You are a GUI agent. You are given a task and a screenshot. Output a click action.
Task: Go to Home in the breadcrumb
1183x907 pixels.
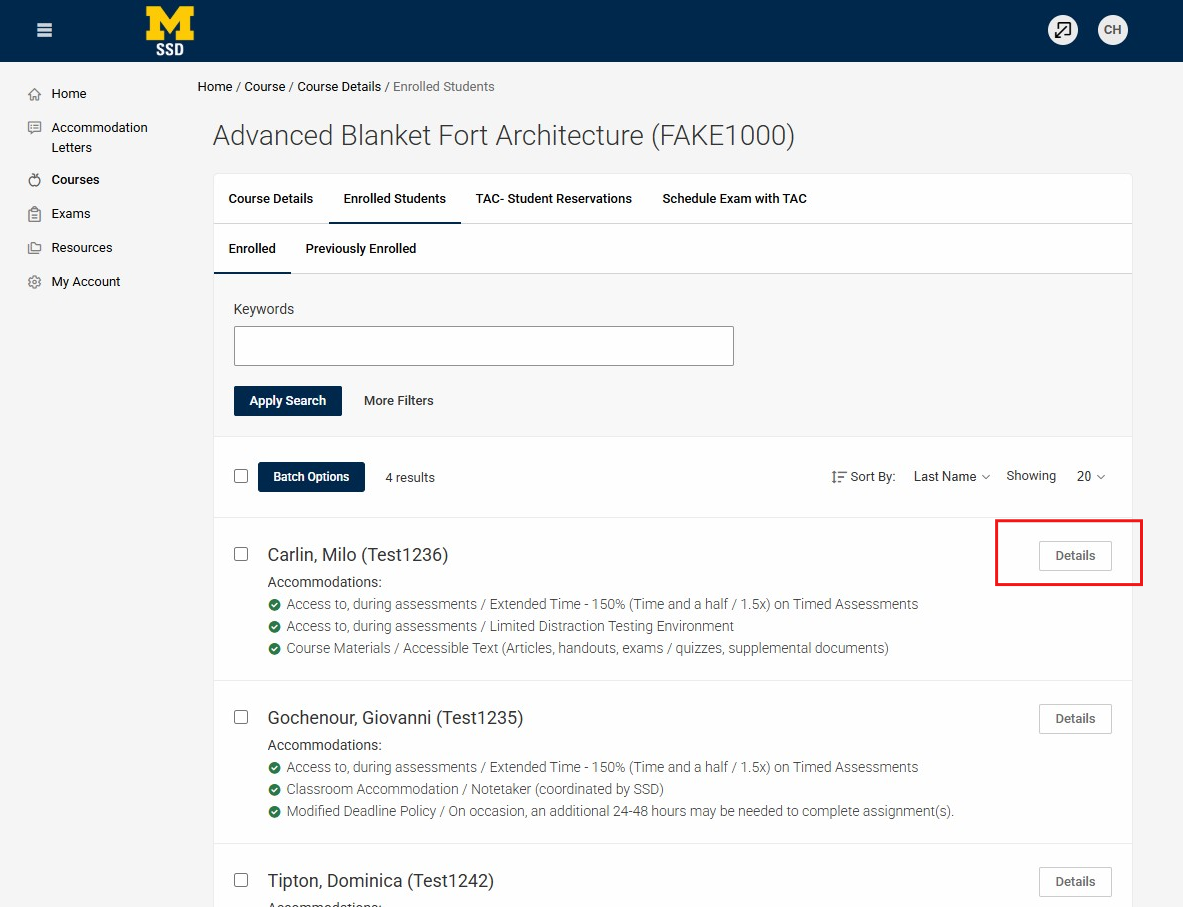pyautogui.click(x=215, y=87)
